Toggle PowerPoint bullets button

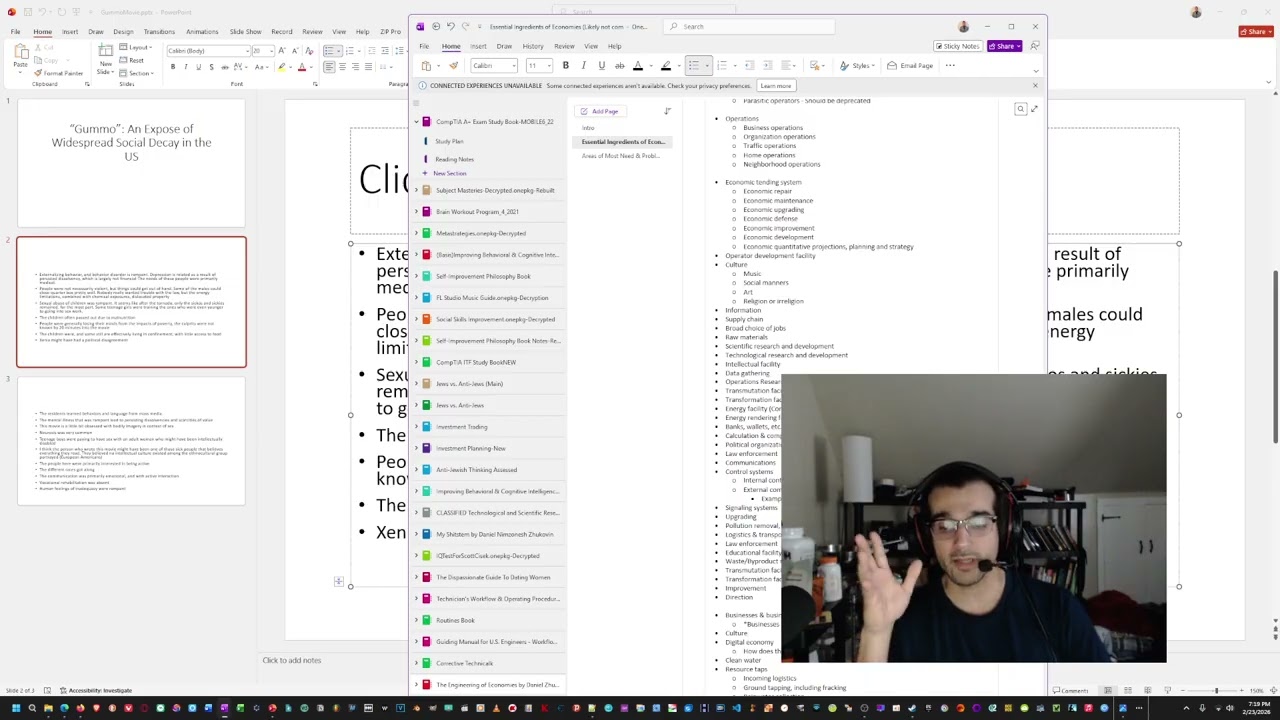[330, 50]
